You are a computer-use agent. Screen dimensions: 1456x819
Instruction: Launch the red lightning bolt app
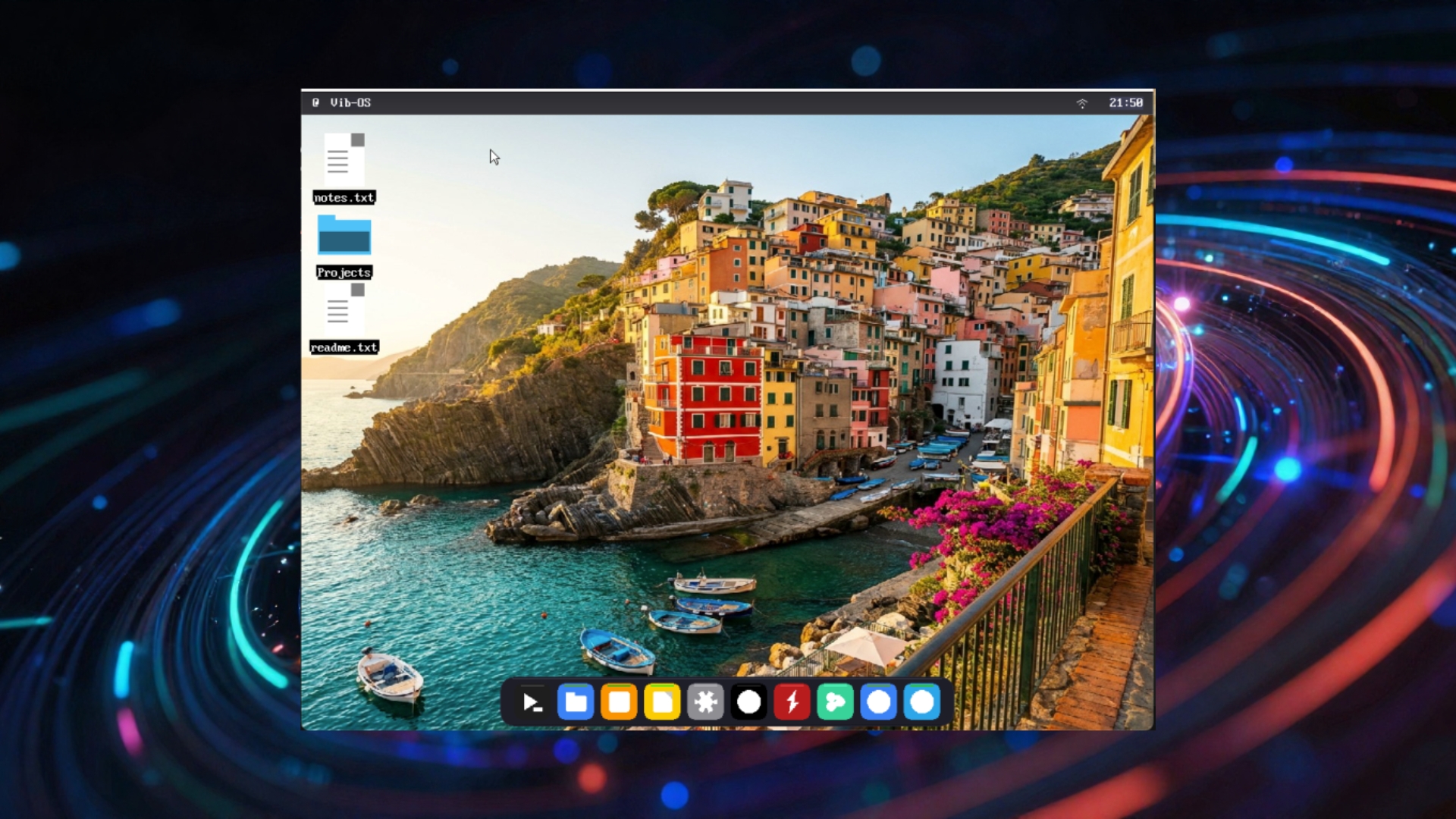tap(792, 702)
